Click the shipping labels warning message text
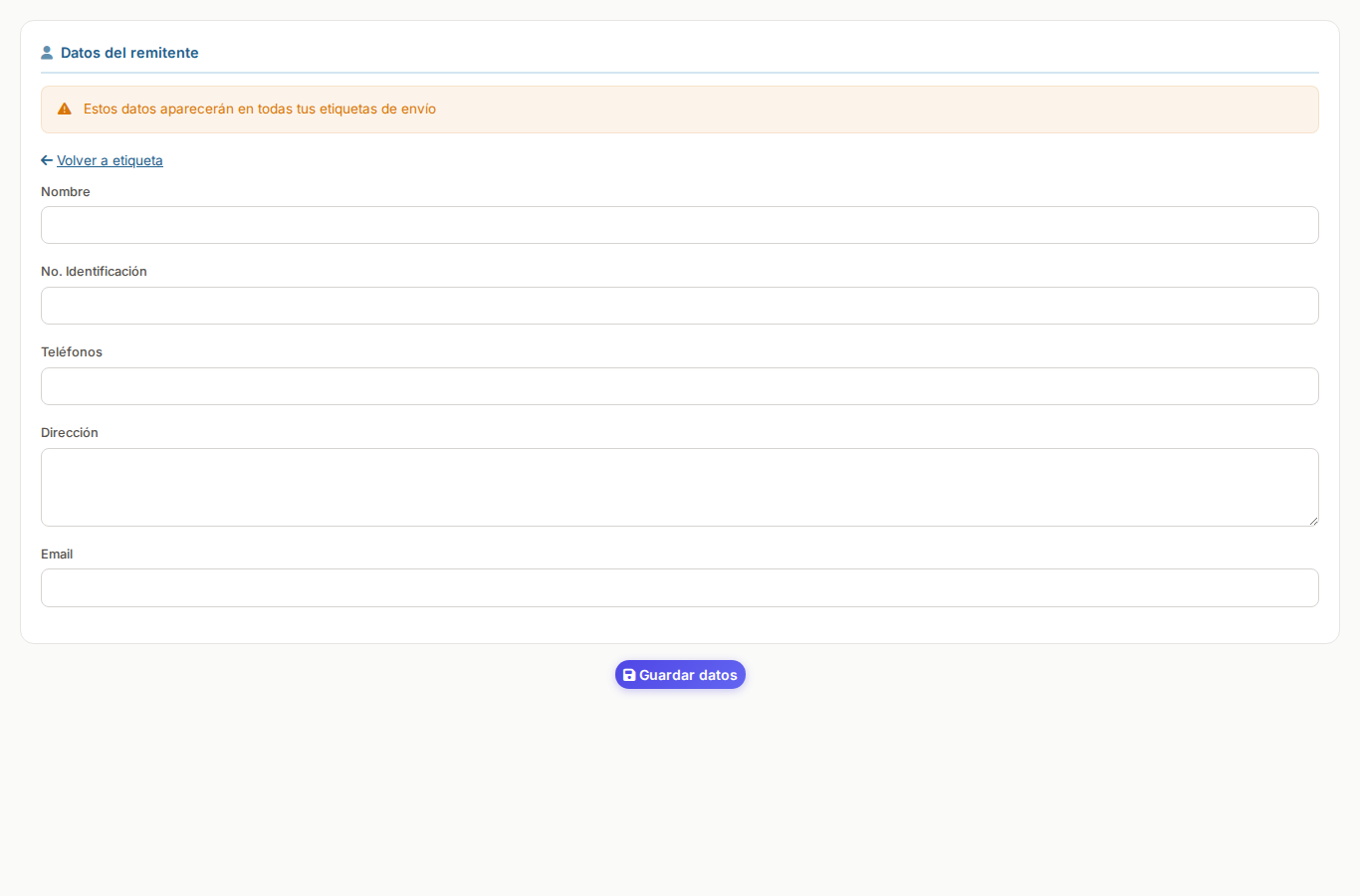1360x896 pixels. click(260, 110)
